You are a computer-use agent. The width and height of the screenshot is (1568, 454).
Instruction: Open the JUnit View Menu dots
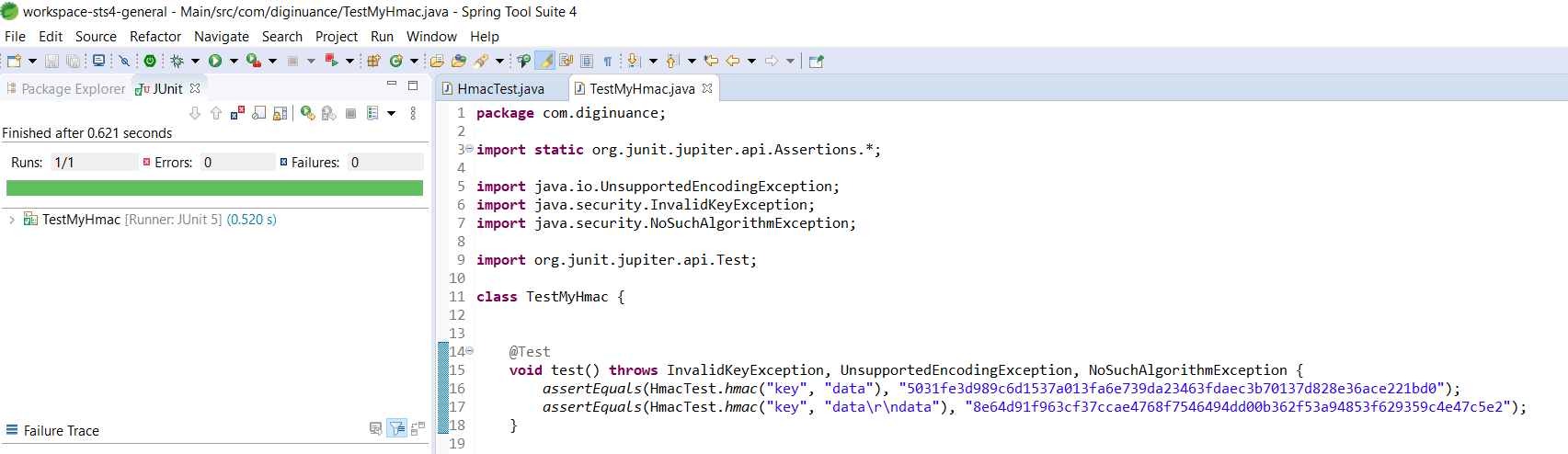413,113
